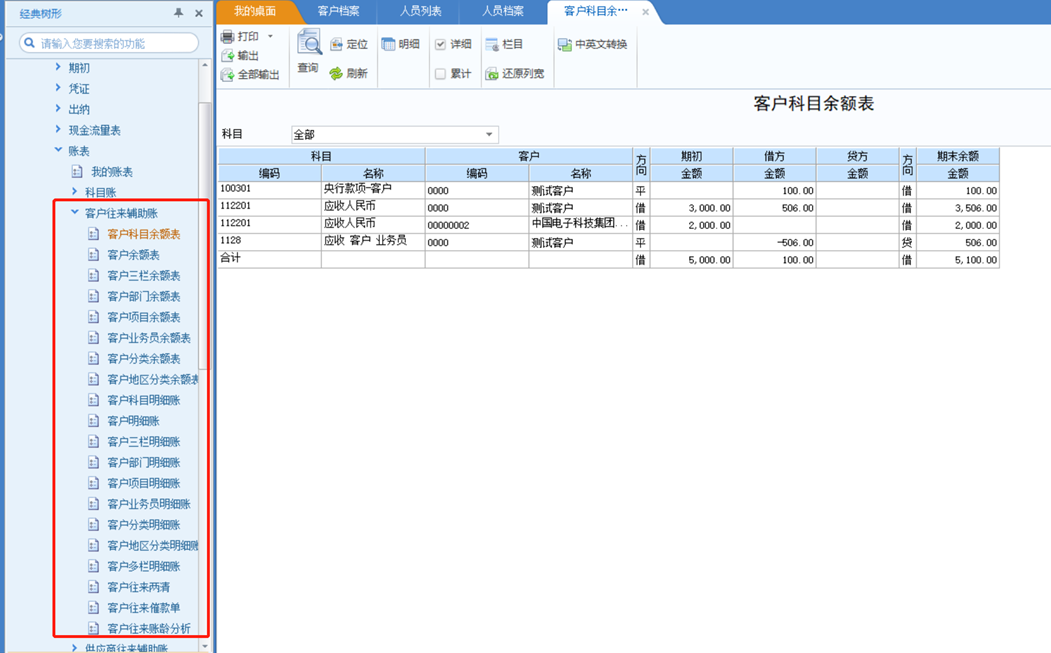
Task: Click 还原列宽 to restore column widths
Action: [492, 74]
